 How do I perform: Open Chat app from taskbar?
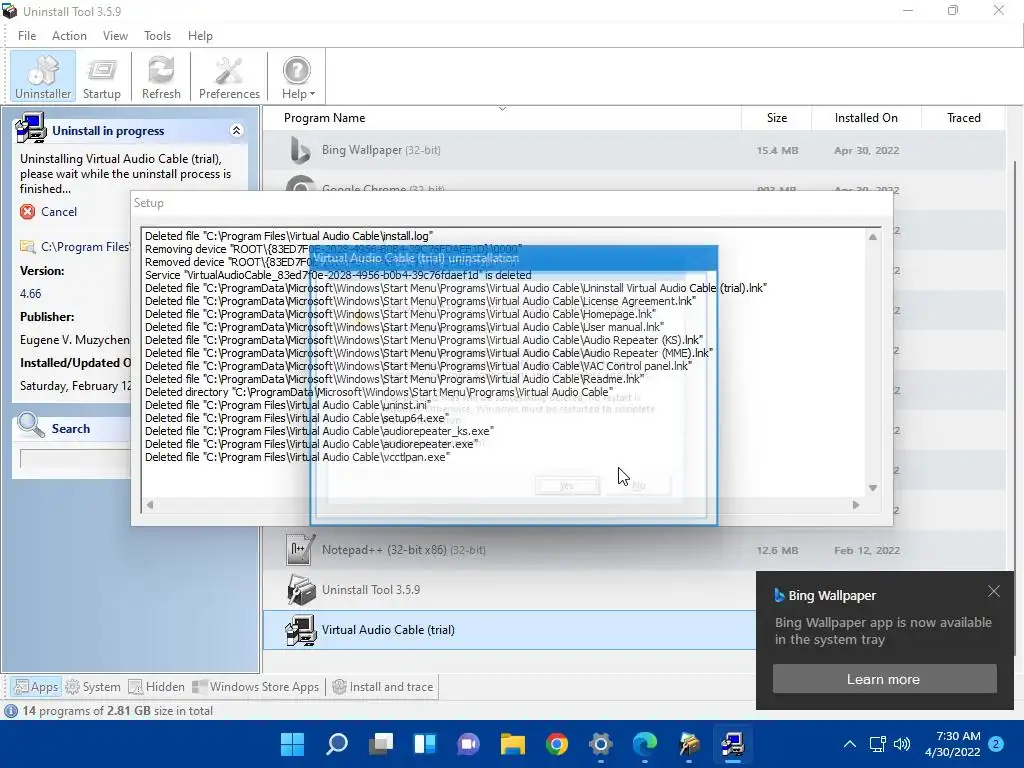(468, 744)
